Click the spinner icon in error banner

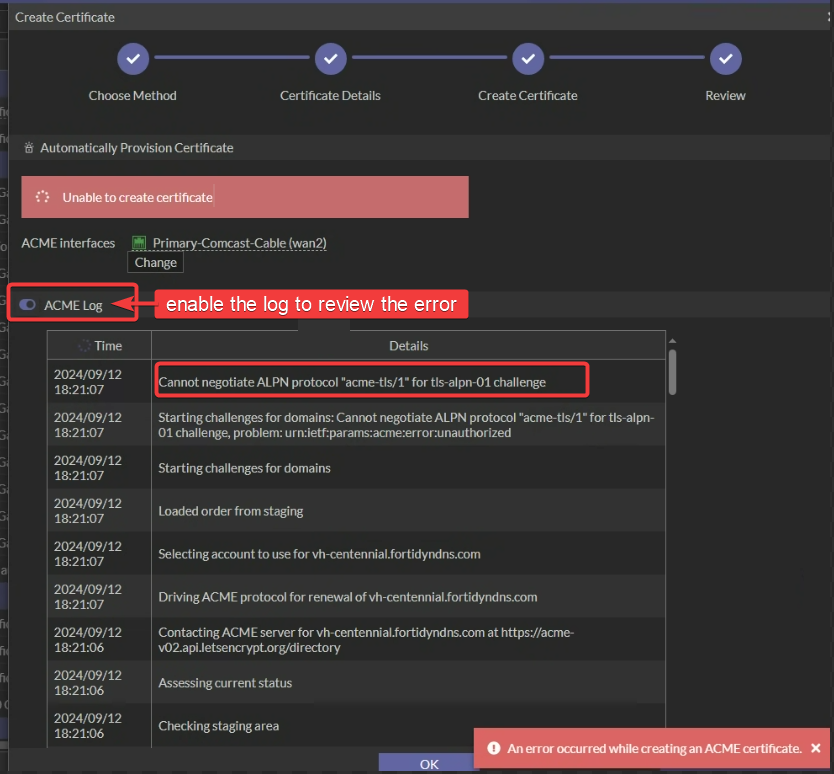click(x=43, y=197)
